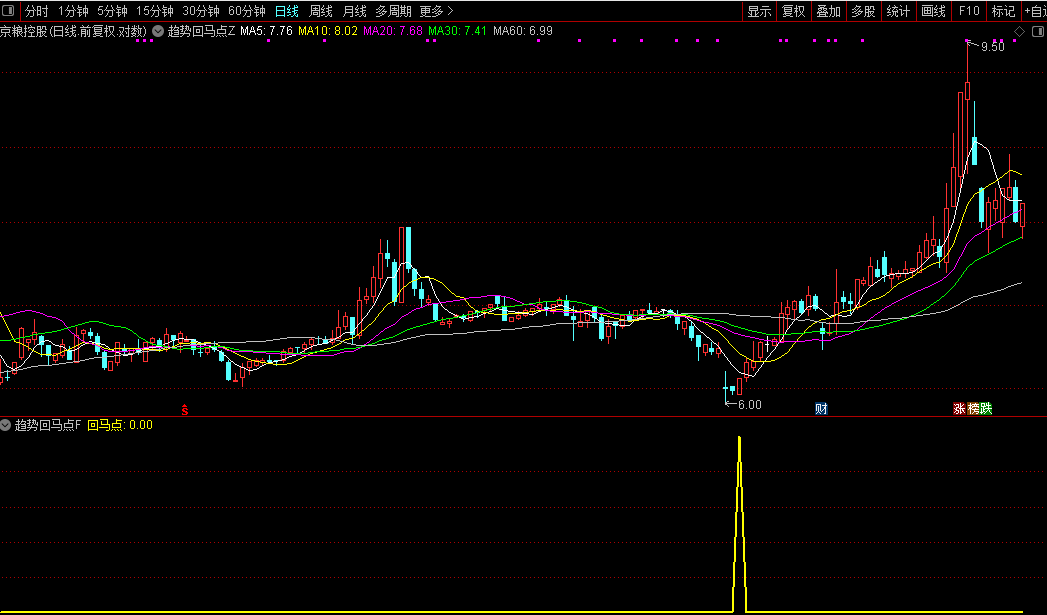Viewport: 1047px width, 615px height.
Task: Open the 更多 periods expander
Action: (435, 12)
